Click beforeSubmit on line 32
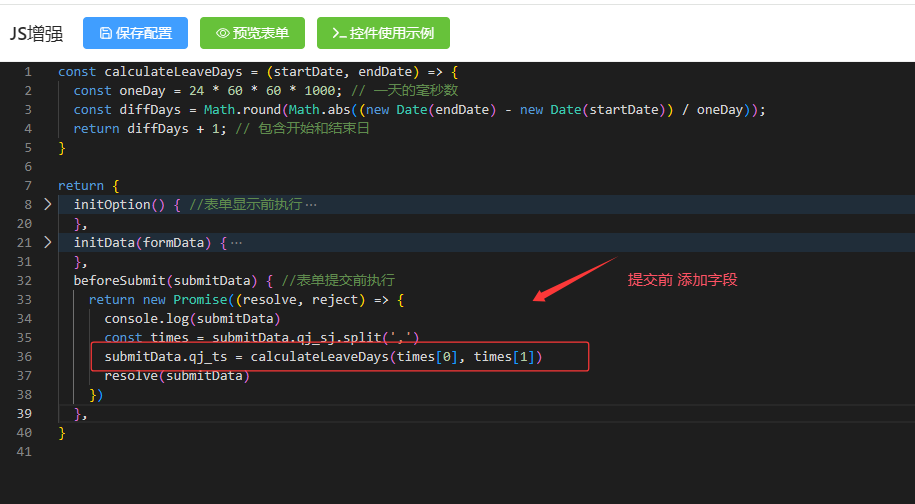This screenshot has height=504, width=915. point(120,281)
